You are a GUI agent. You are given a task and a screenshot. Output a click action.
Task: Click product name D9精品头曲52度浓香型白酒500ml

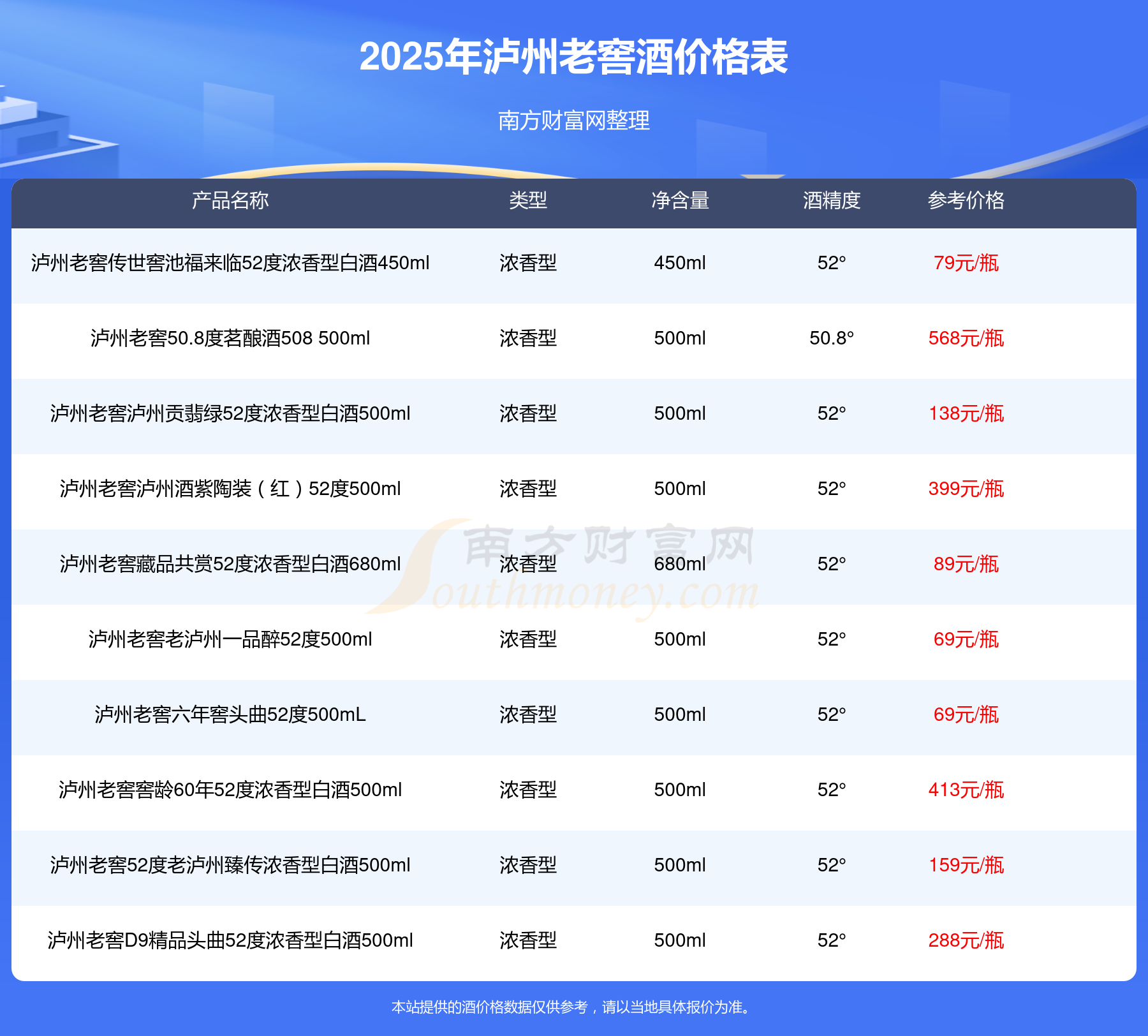(269, 940)
